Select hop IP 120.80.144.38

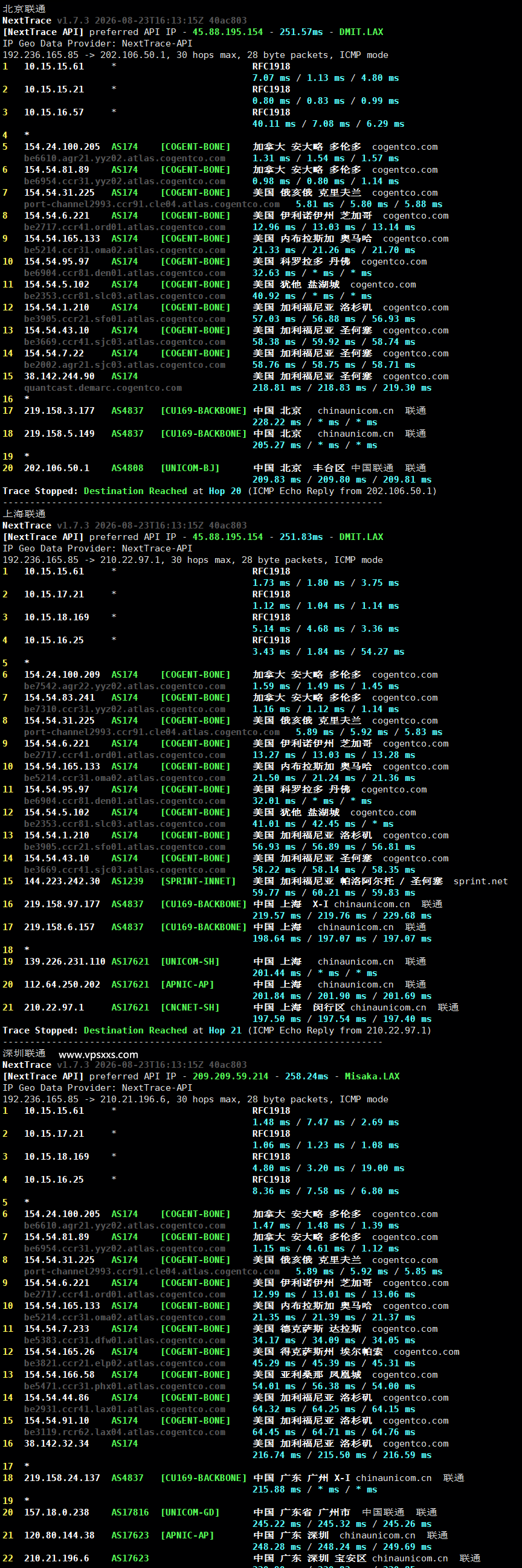click(x=59, y=1536)
